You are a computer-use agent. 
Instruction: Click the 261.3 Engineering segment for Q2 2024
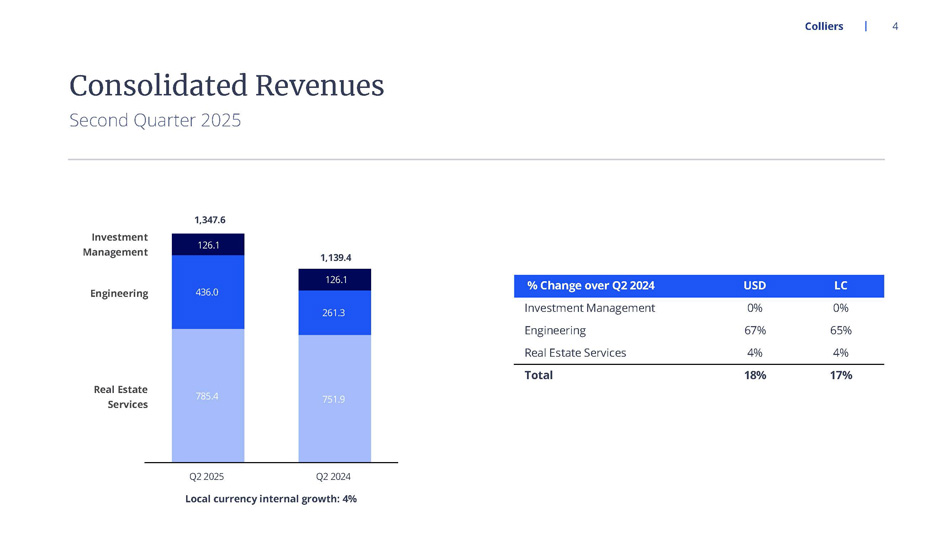point(334,313)
